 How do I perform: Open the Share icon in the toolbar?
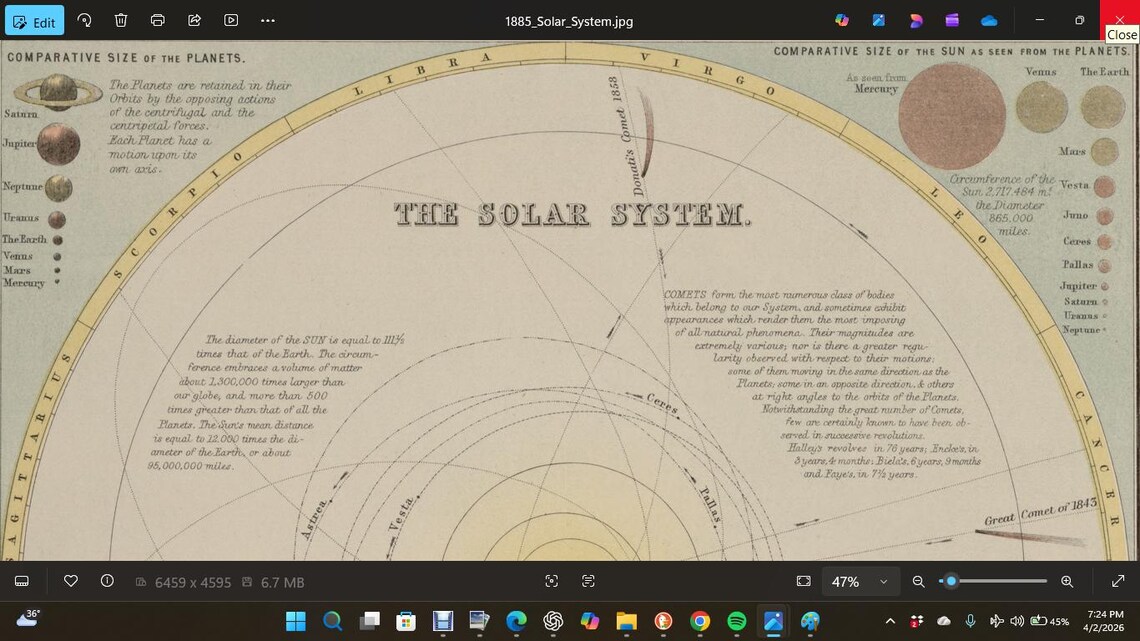[194, 20]
